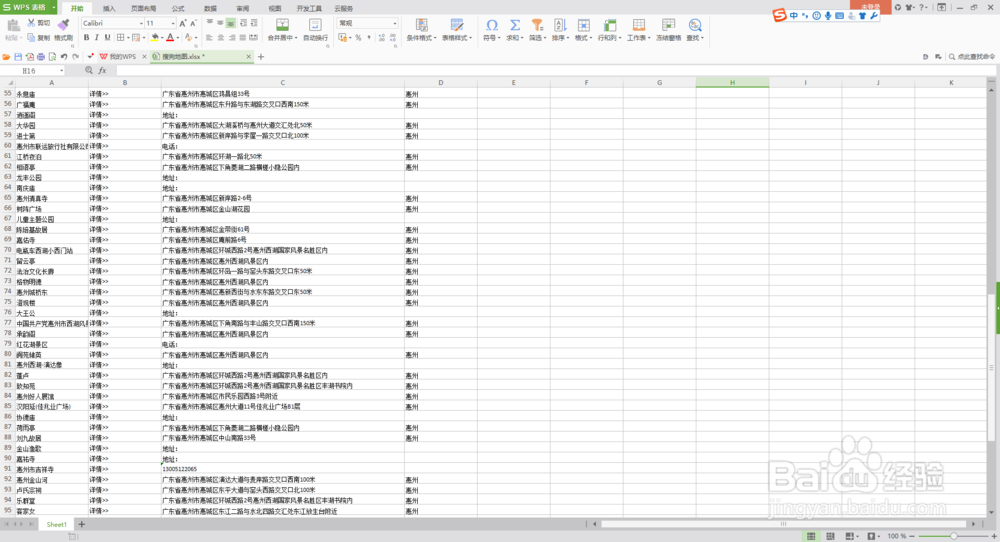Image resolution: width=1000 pixels, height=542 pixels.
Task: Click Rows and Columns (行和列) icon
Action: point(610,25)
